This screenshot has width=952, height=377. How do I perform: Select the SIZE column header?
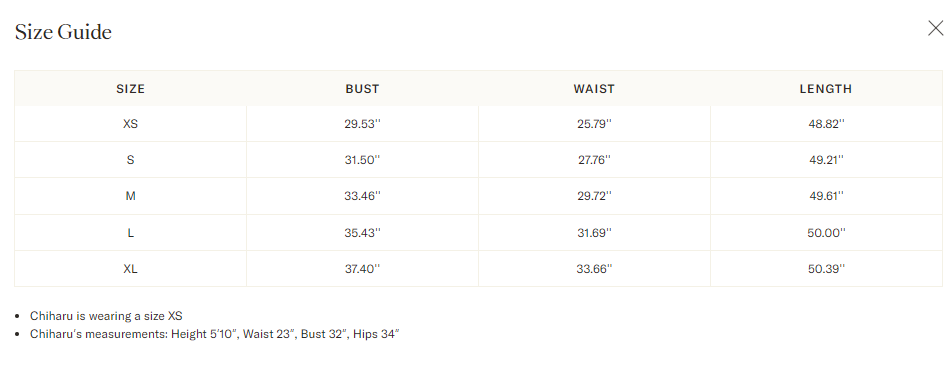131,89
